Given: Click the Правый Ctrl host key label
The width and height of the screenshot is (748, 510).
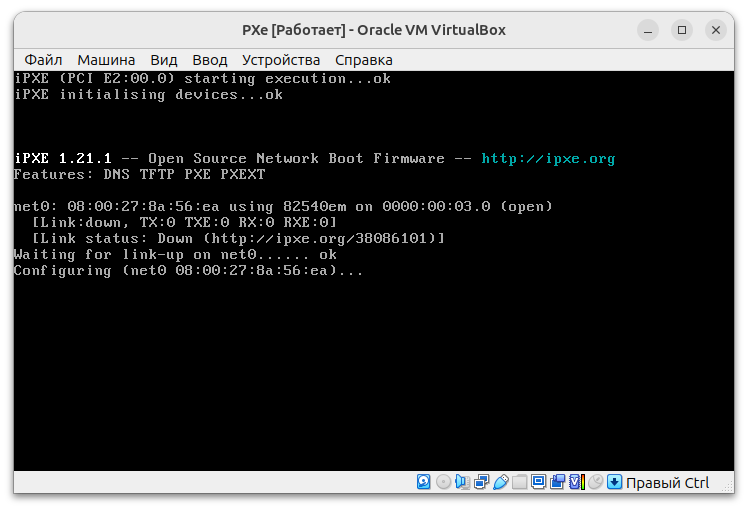Looking at the screenshot, I should pyautogui.click(x=667, y=483).
